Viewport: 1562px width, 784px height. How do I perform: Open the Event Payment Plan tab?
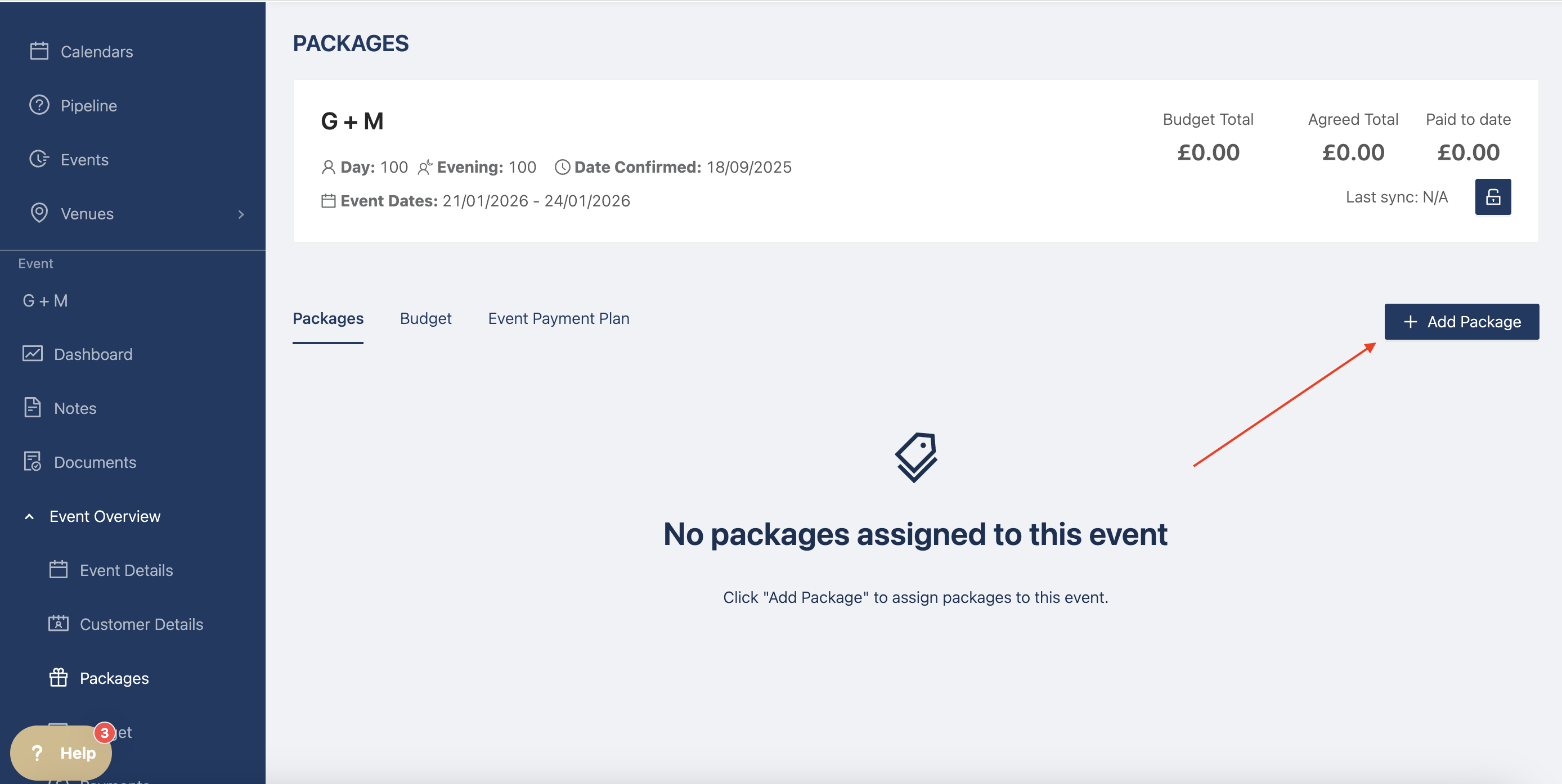559,319
